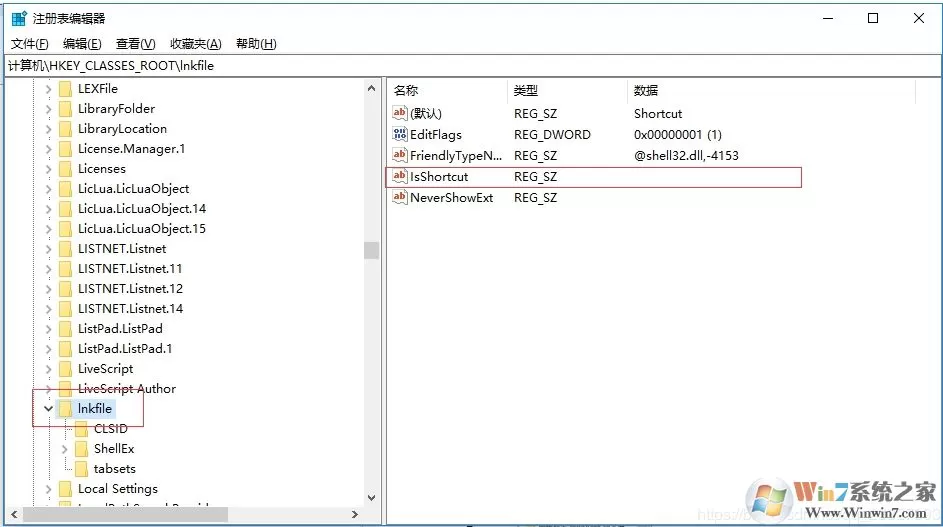The width and height of the screenshot is (943, 527).
Task: Open the 查看(V) menu
Action: pos(135,44)
